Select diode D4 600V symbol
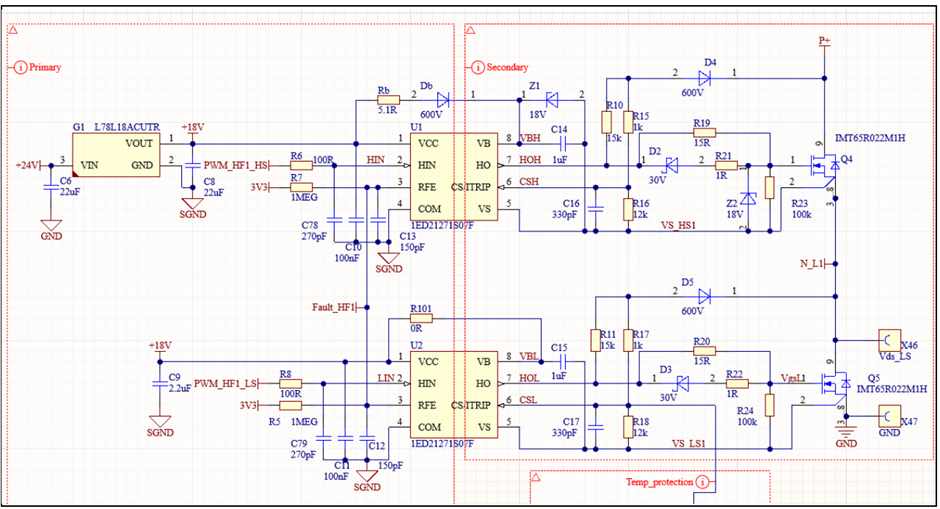 tap(704, 78)
